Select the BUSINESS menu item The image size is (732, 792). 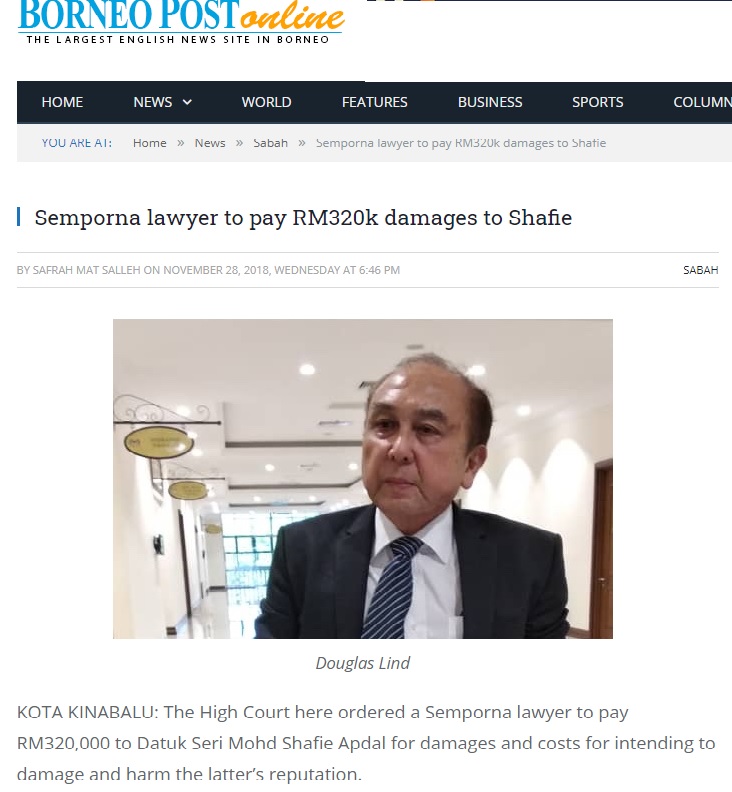490,102
